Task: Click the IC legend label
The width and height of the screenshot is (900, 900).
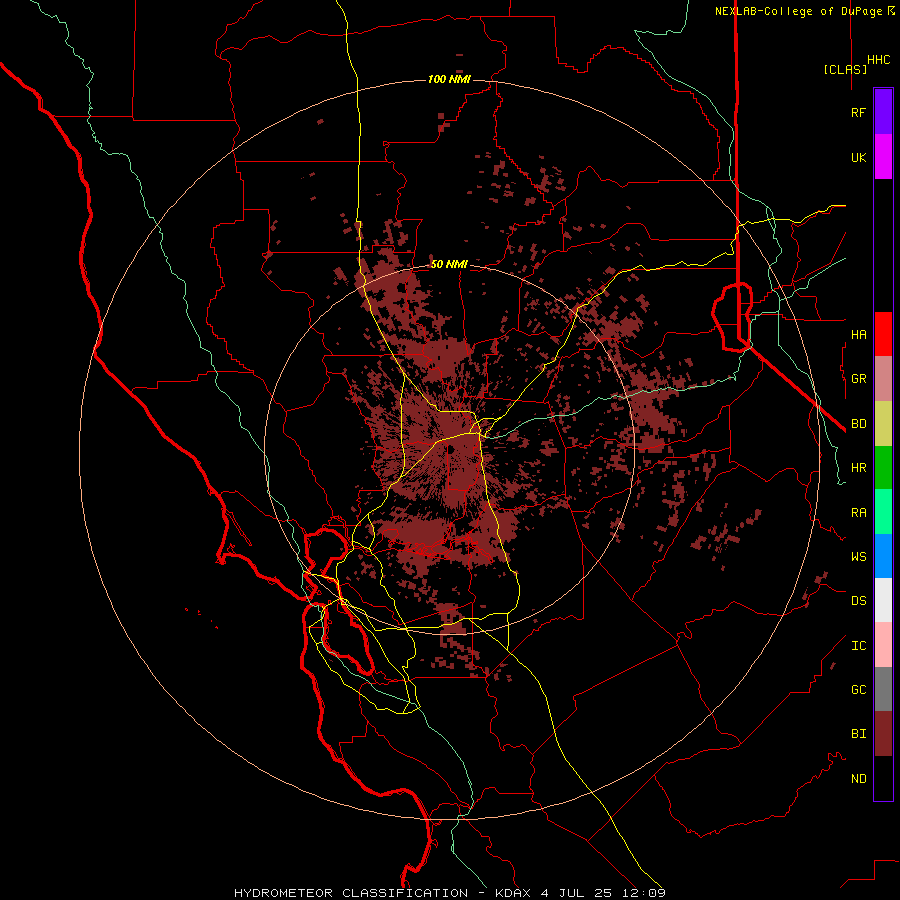Action: click(858, 645)
